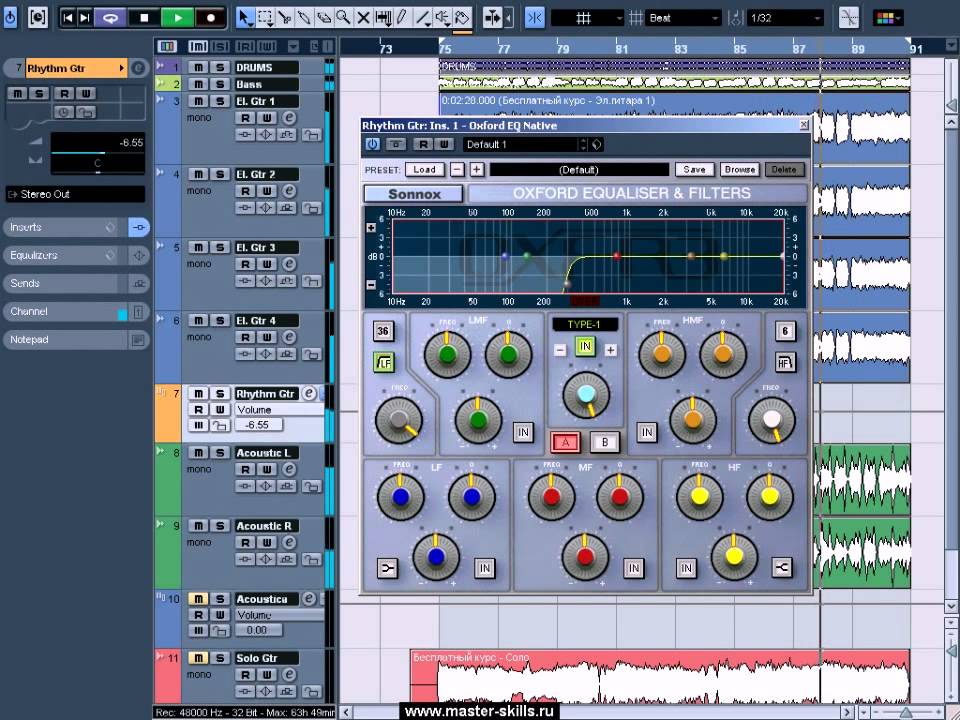
Task: Click the red MF band gain knob
Action: pos(585,556)
